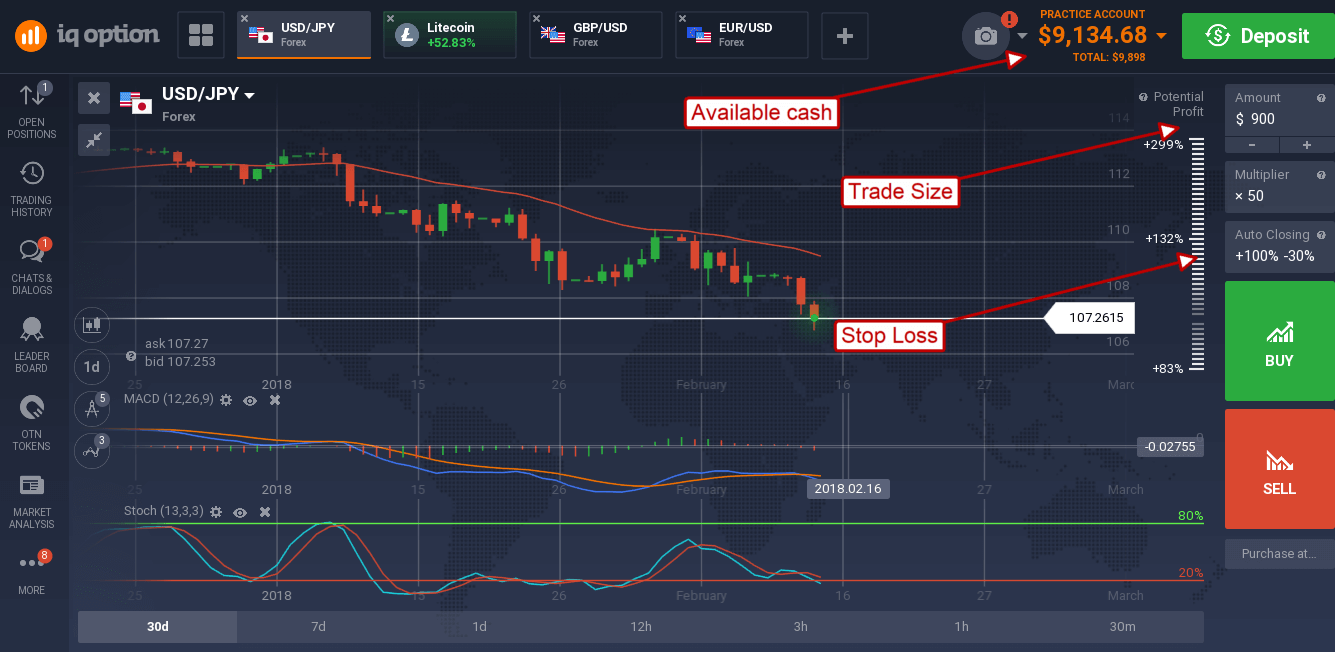
Task: Open the 1d candle interval selector
Action: tap(91, 367)
